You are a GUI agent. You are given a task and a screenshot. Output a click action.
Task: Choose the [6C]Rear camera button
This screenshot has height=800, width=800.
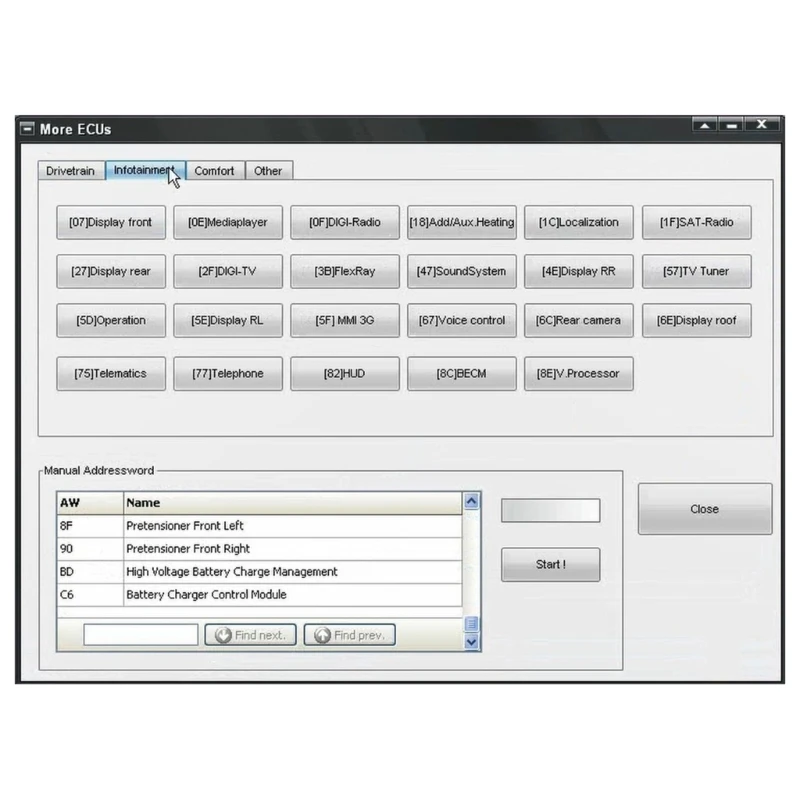click(x=579, y=320)
